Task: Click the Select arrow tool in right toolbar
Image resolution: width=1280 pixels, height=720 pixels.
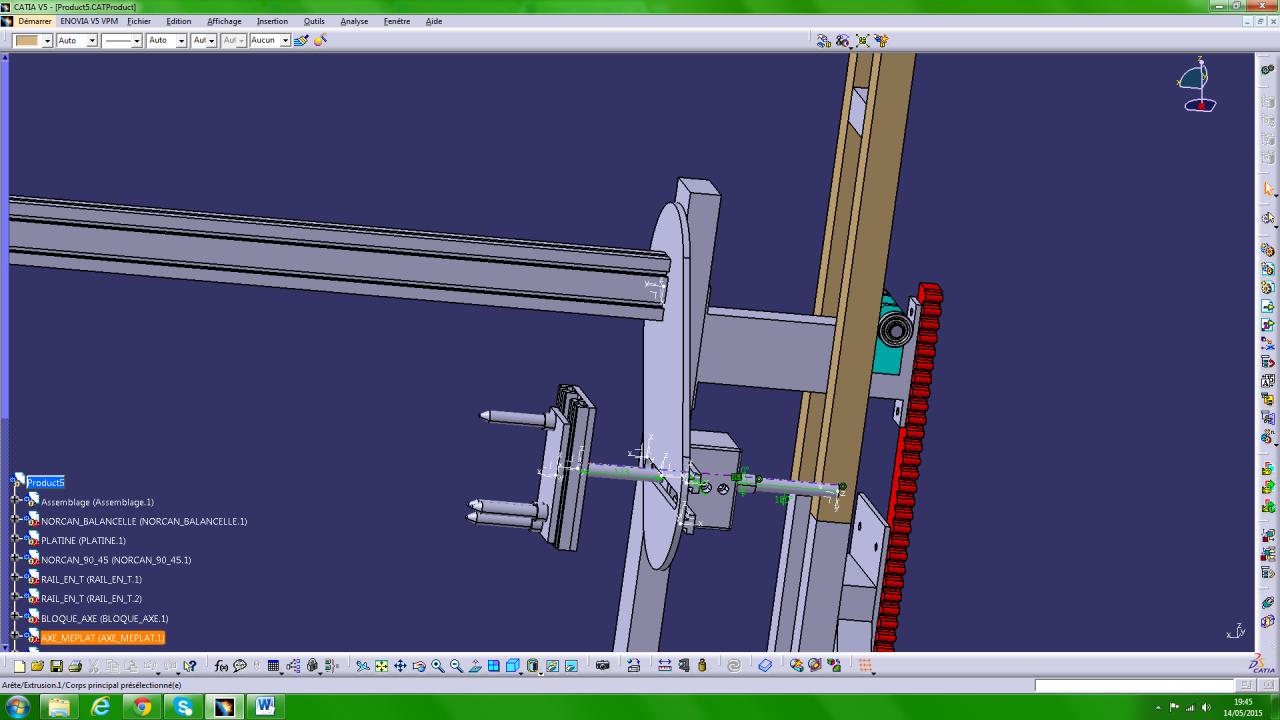Action: pyautogui.click(x=1268, y=189)
